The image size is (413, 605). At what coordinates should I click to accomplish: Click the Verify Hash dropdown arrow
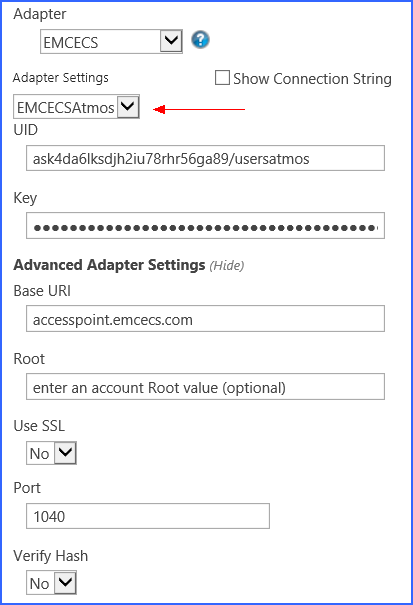click(65, 583)
